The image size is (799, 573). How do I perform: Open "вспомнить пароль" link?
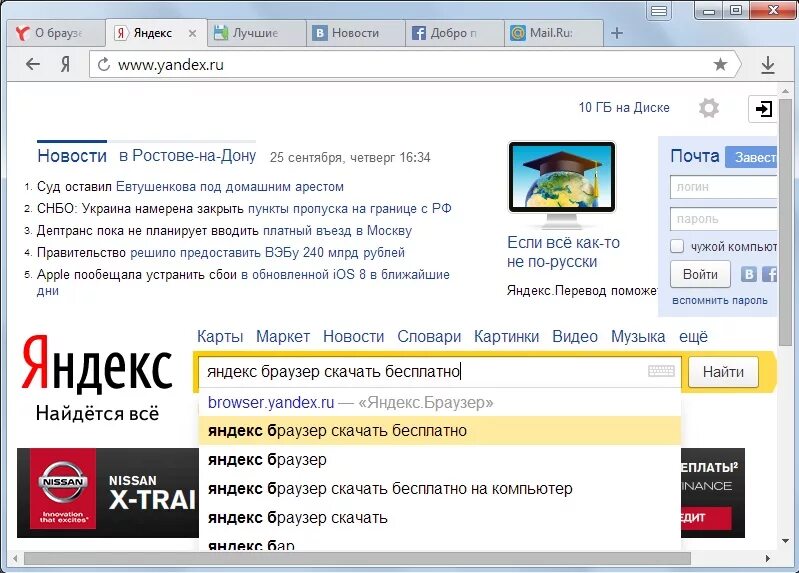(x=720, y=301)
